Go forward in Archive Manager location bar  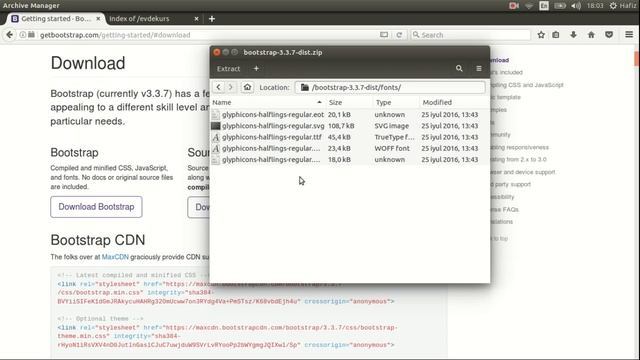[x=231, y=87]
